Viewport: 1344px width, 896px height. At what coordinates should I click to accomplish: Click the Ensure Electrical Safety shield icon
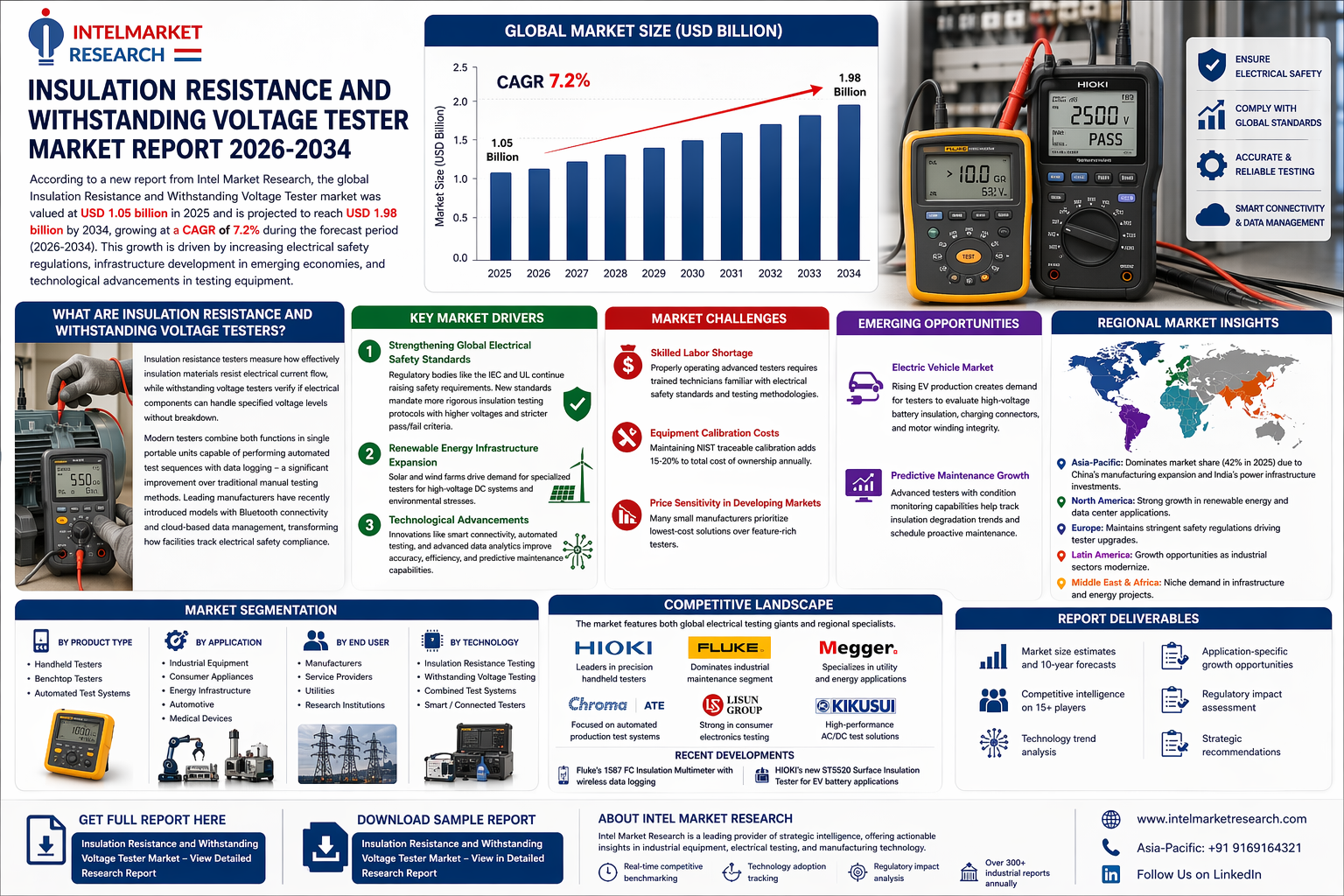1211,66
